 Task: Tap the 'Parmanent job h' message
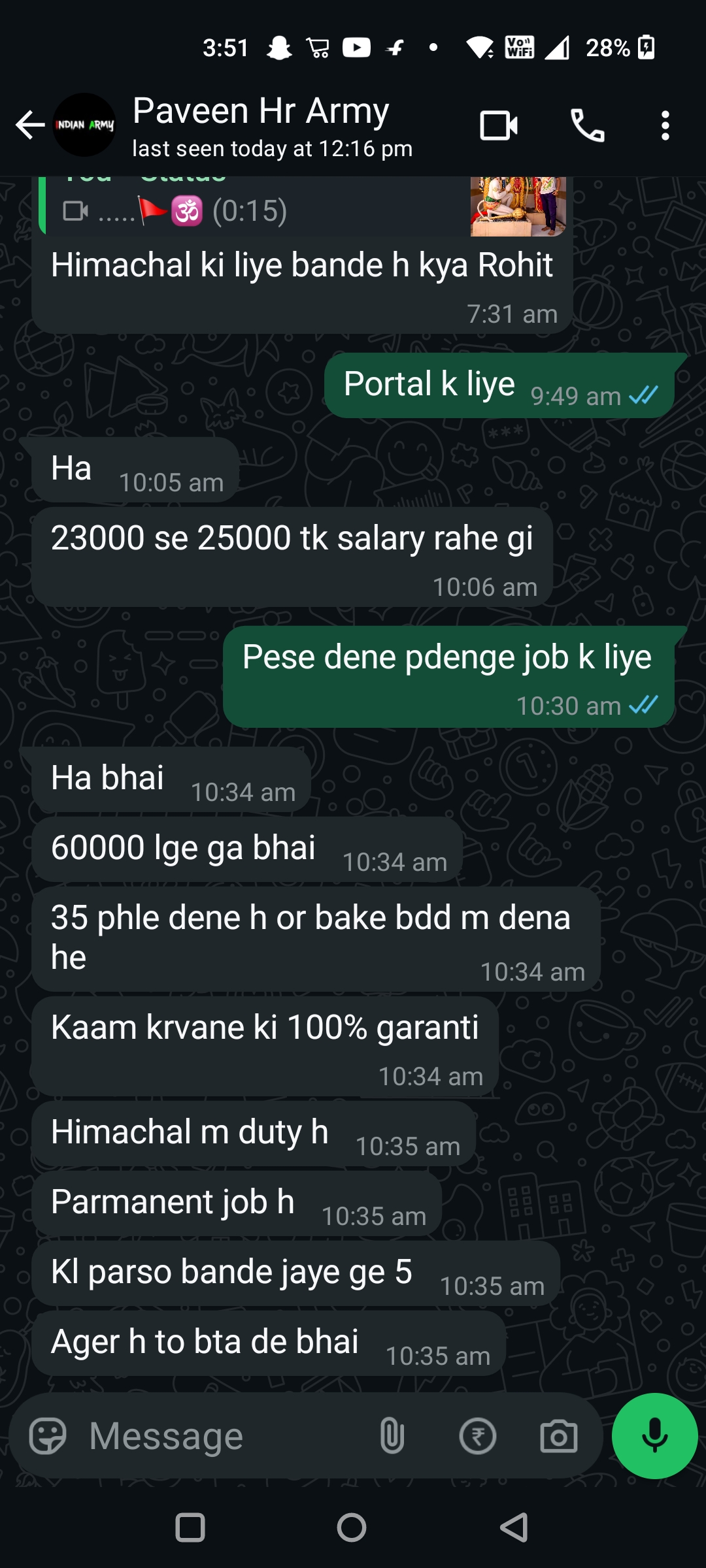[x=237, y=1203]
